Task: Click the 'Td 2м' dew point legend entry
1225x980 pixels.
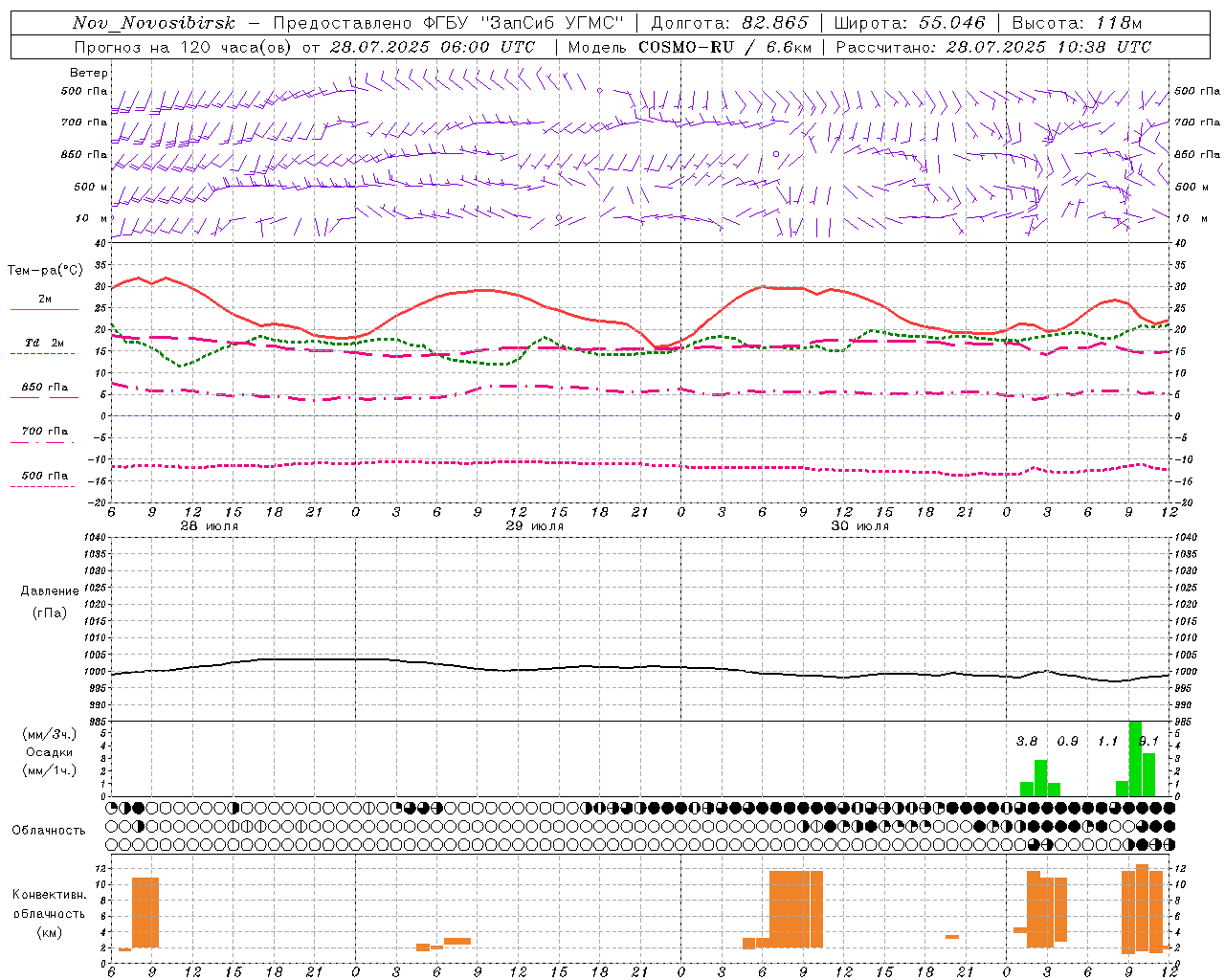Action: (x=45, y=343)
